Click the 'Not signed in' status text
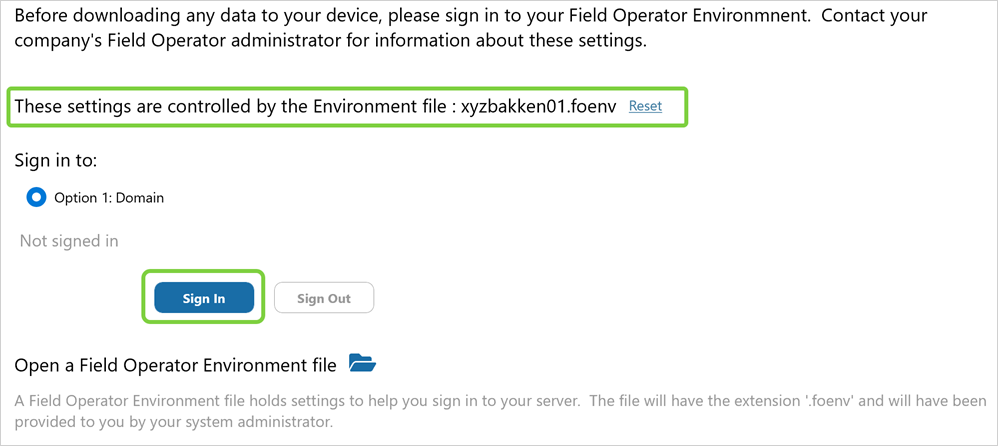The width and height of the screenshot is (998, 446). tap(69, 241)
